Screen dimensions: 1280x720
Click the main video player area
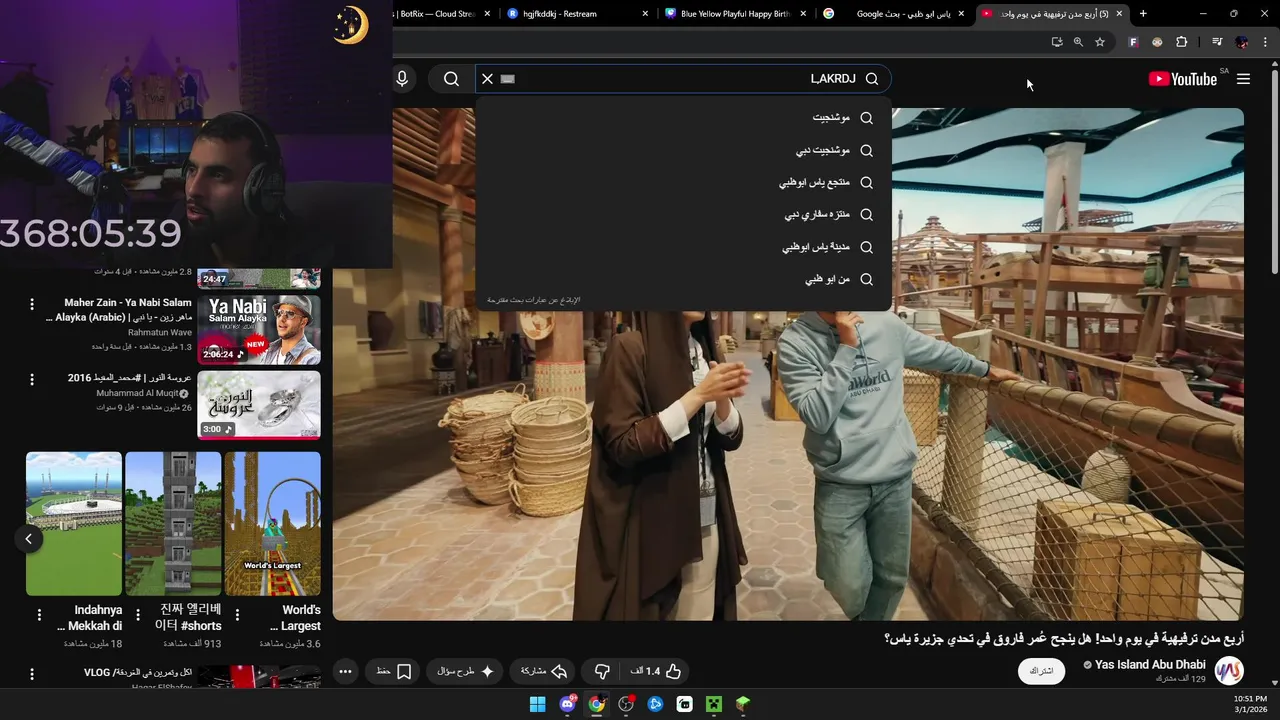click(x=788, y=364)
